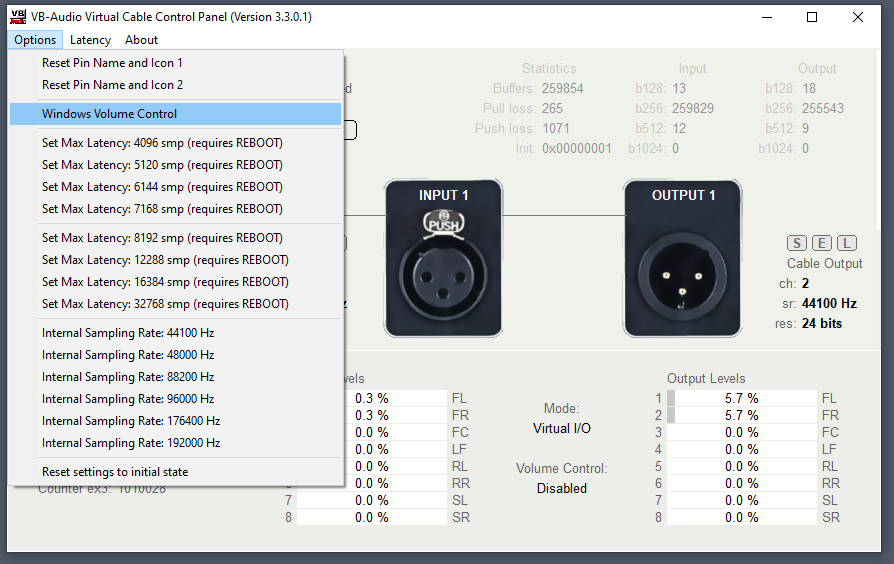Set Max Latency to 16384 smp
The height and width of the screenshot is (564, 894).
(x=176, y=282)
